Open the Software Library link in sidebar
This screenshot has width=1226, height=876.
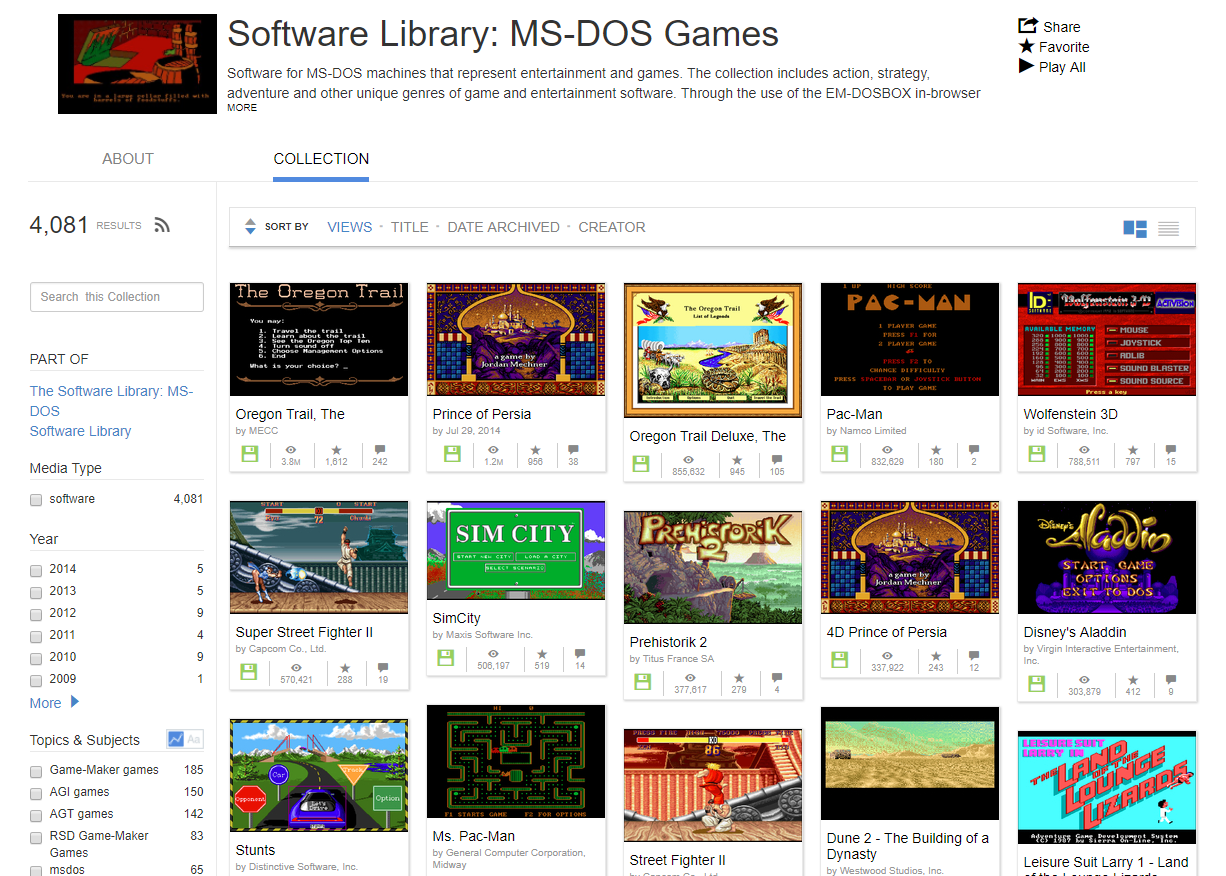tap(80, 430)
